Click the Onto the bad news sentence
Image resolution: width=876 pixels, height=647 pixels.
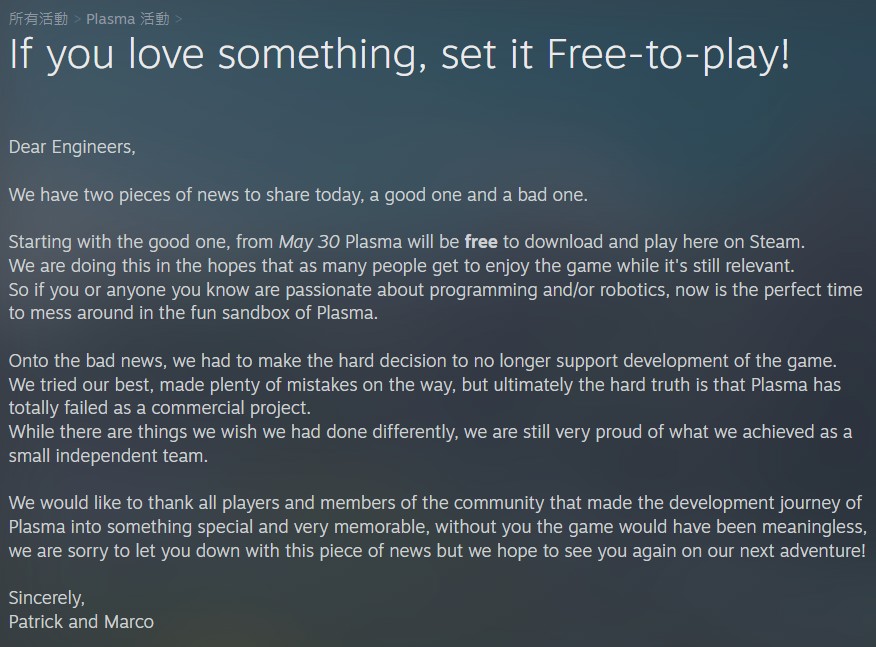coord(422,361)
